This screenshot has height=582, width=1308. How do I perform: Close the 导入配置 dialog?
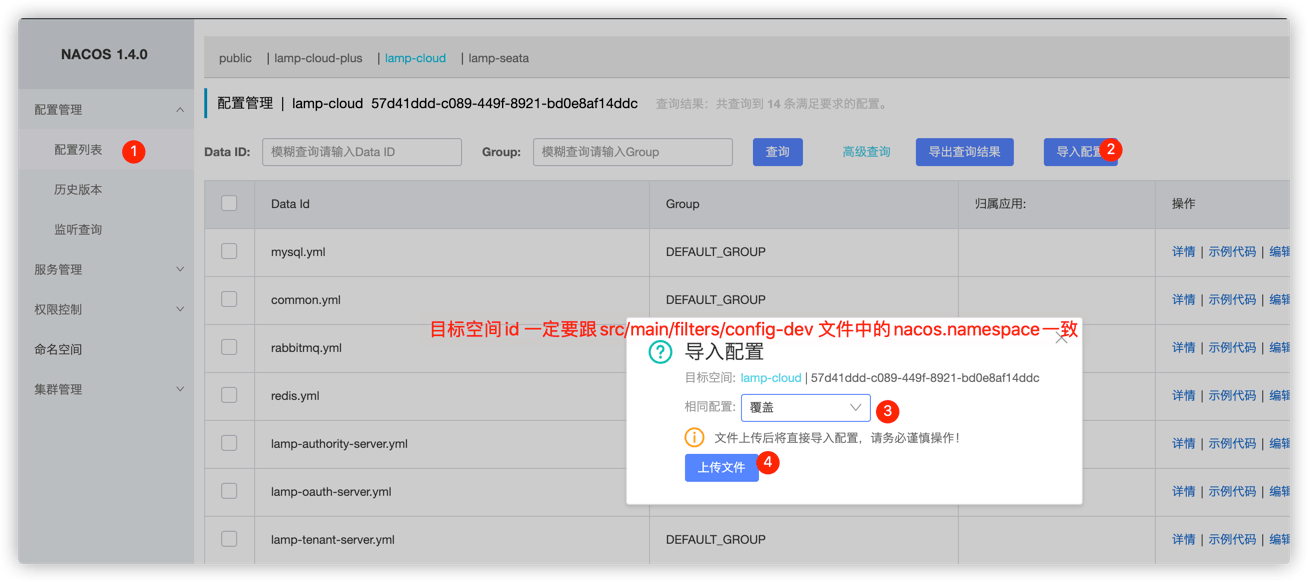tap(1063, 337)
